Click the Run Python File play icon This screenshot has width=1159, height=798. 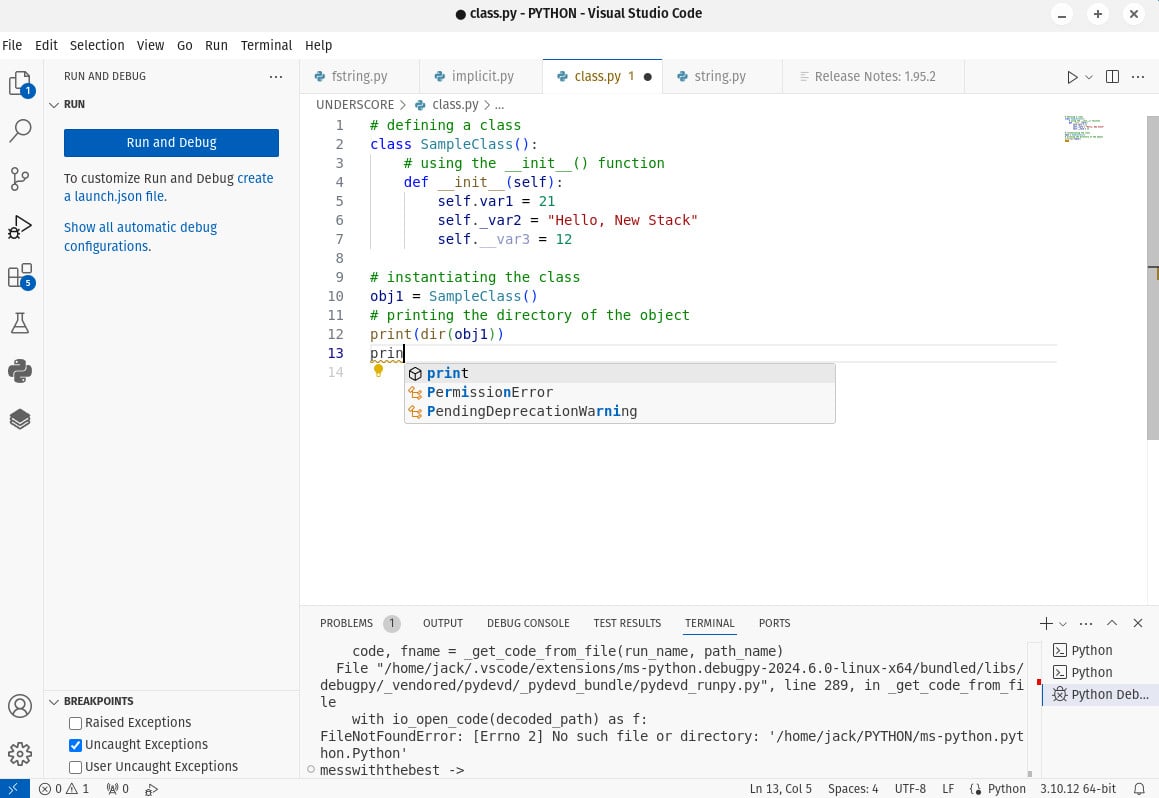(1072, 77)
